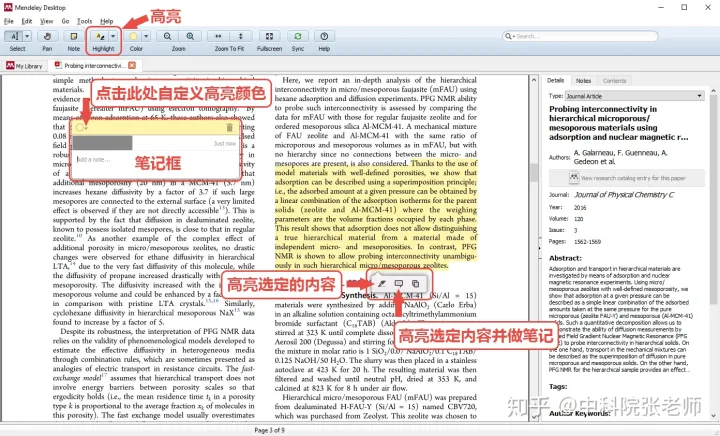
Task: Close the Probing interconnectivity document tab
Action: [132, 66]
